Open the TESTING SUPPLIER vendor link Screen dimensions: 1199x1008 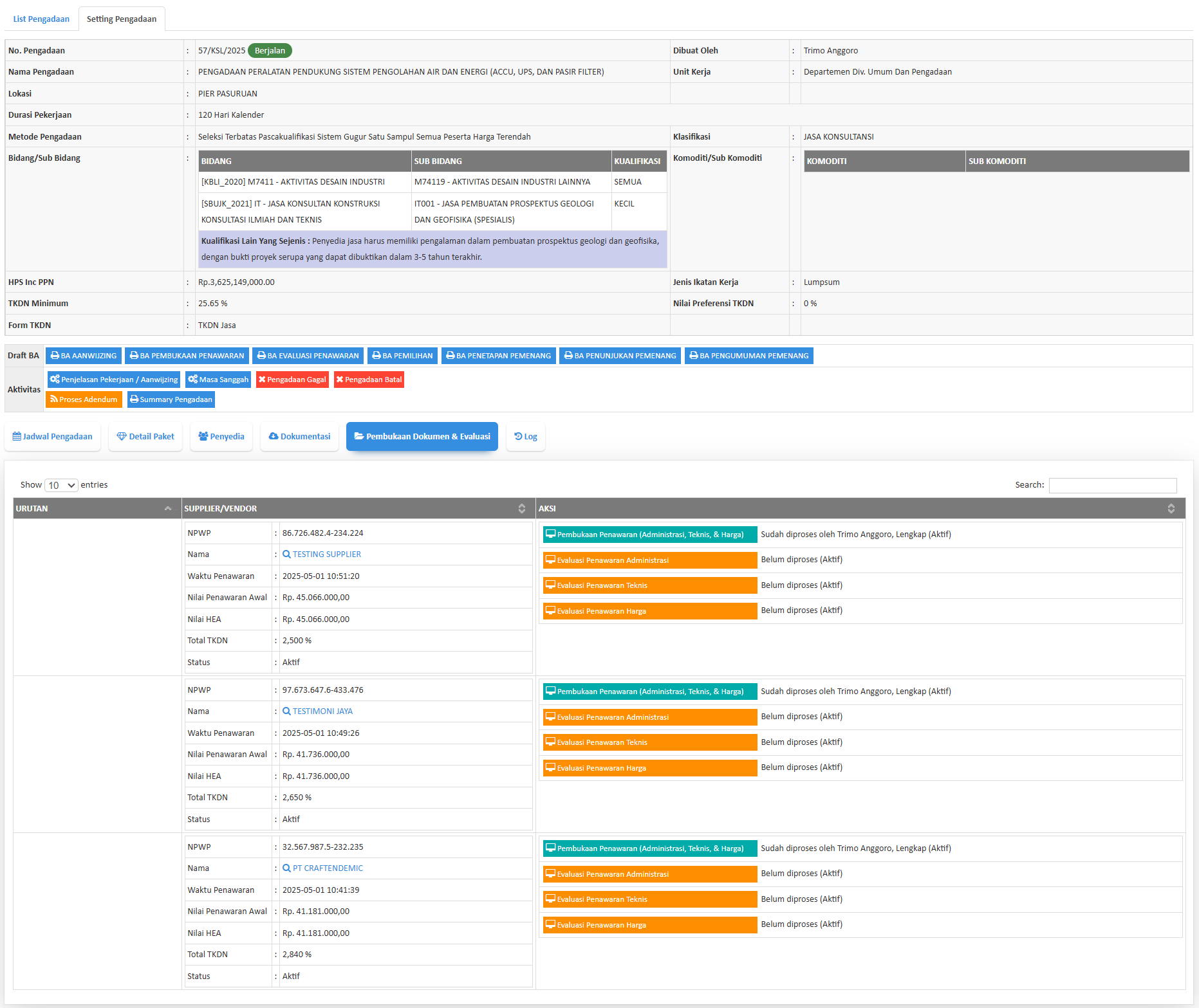point(326,554)
